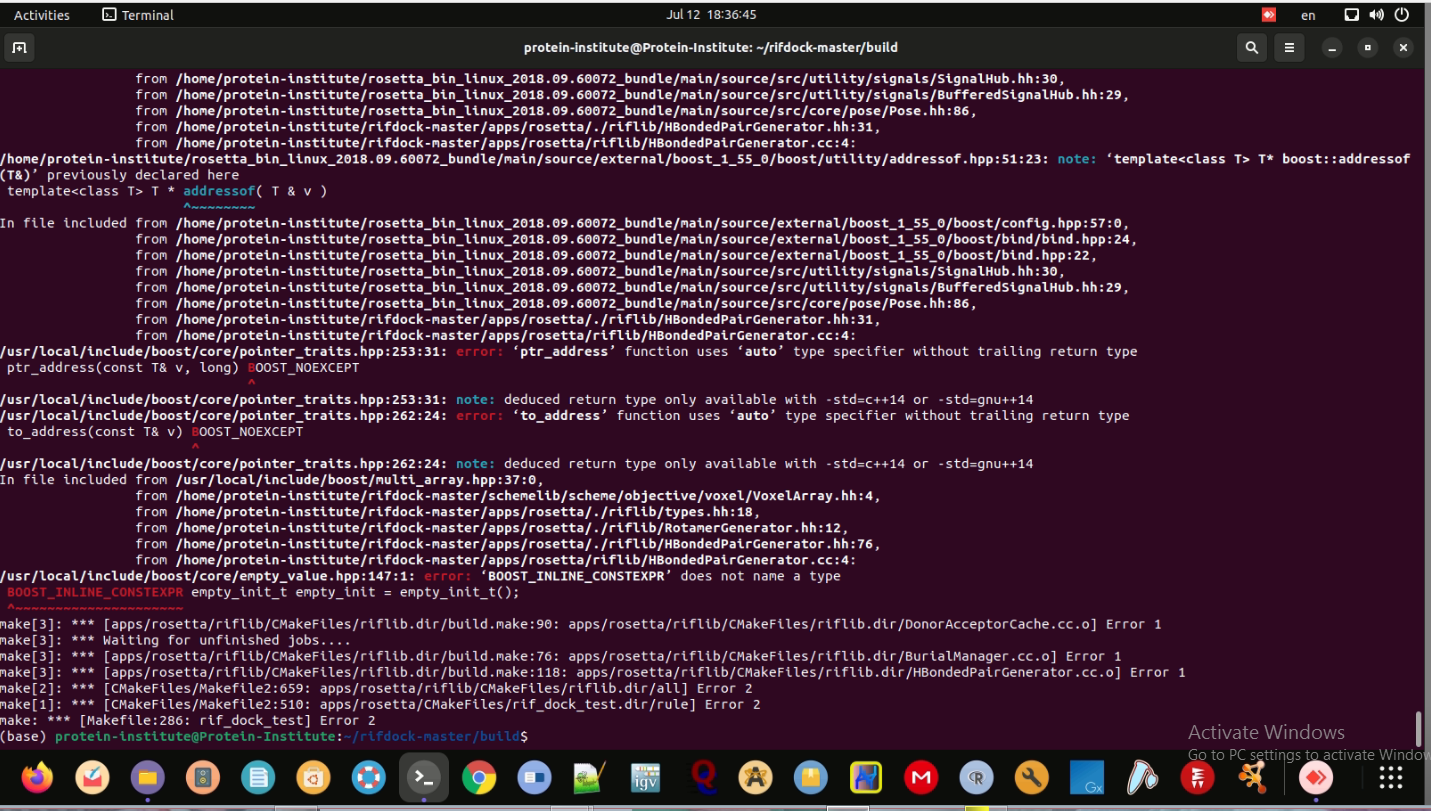This screenshot has height=811, width=1431.
Task: Open the Files app from the dock
Action: click(148, 777)
